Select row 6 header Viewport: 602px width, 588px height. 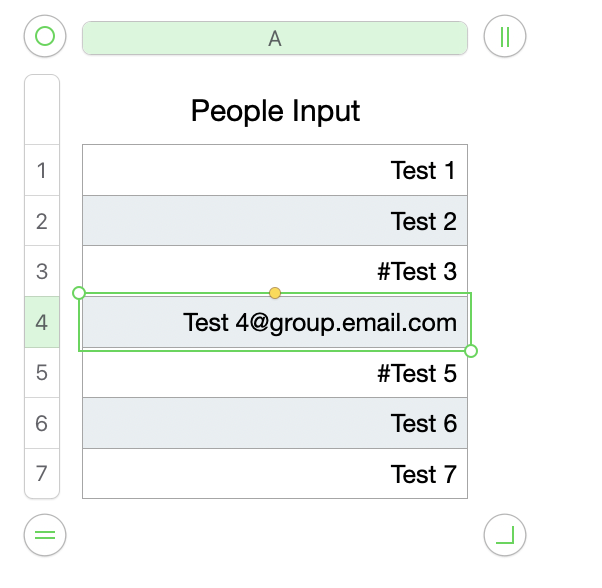(x=42, y=423)
